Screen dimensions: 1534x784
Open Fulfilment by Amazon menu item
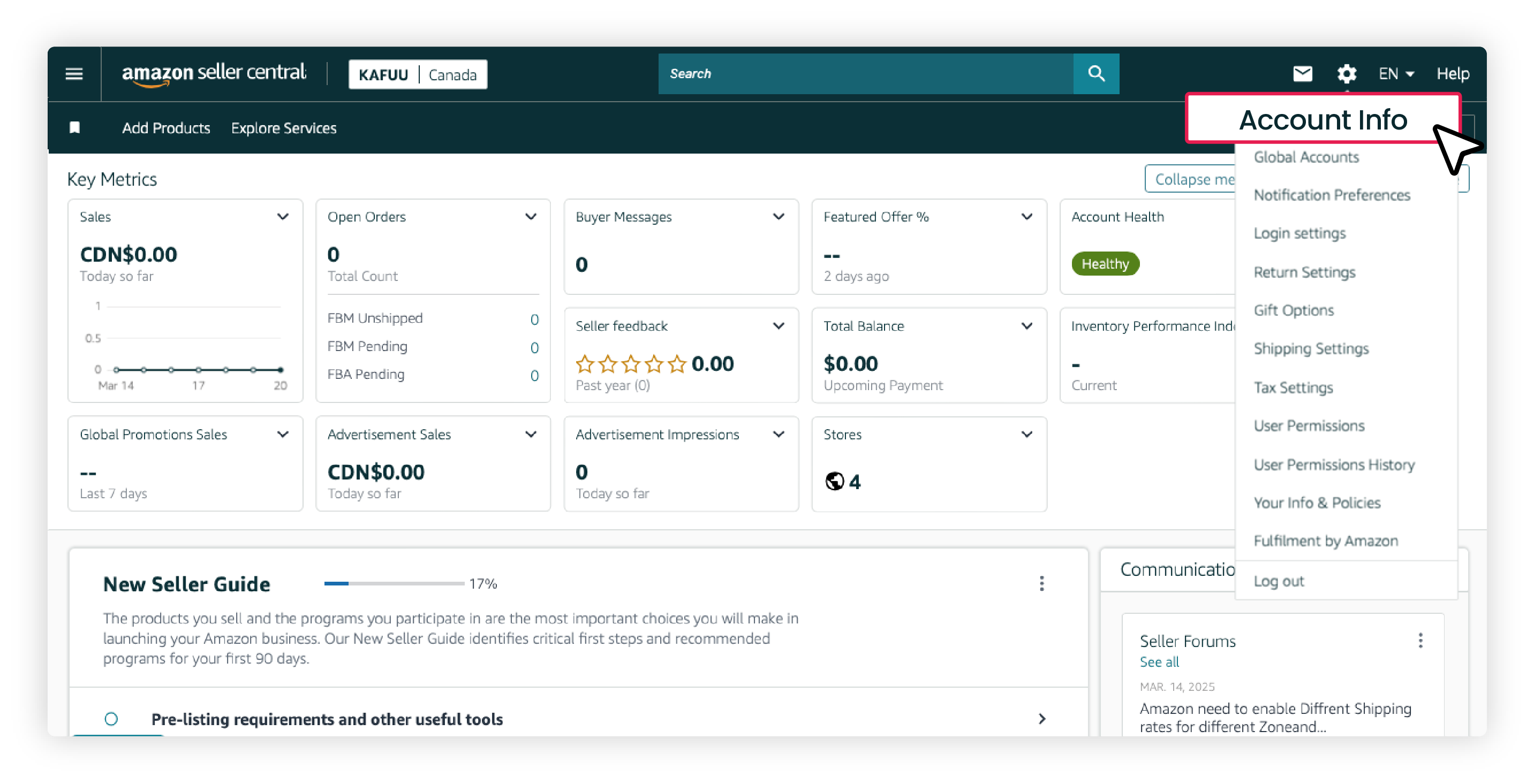coord(1326,541)
